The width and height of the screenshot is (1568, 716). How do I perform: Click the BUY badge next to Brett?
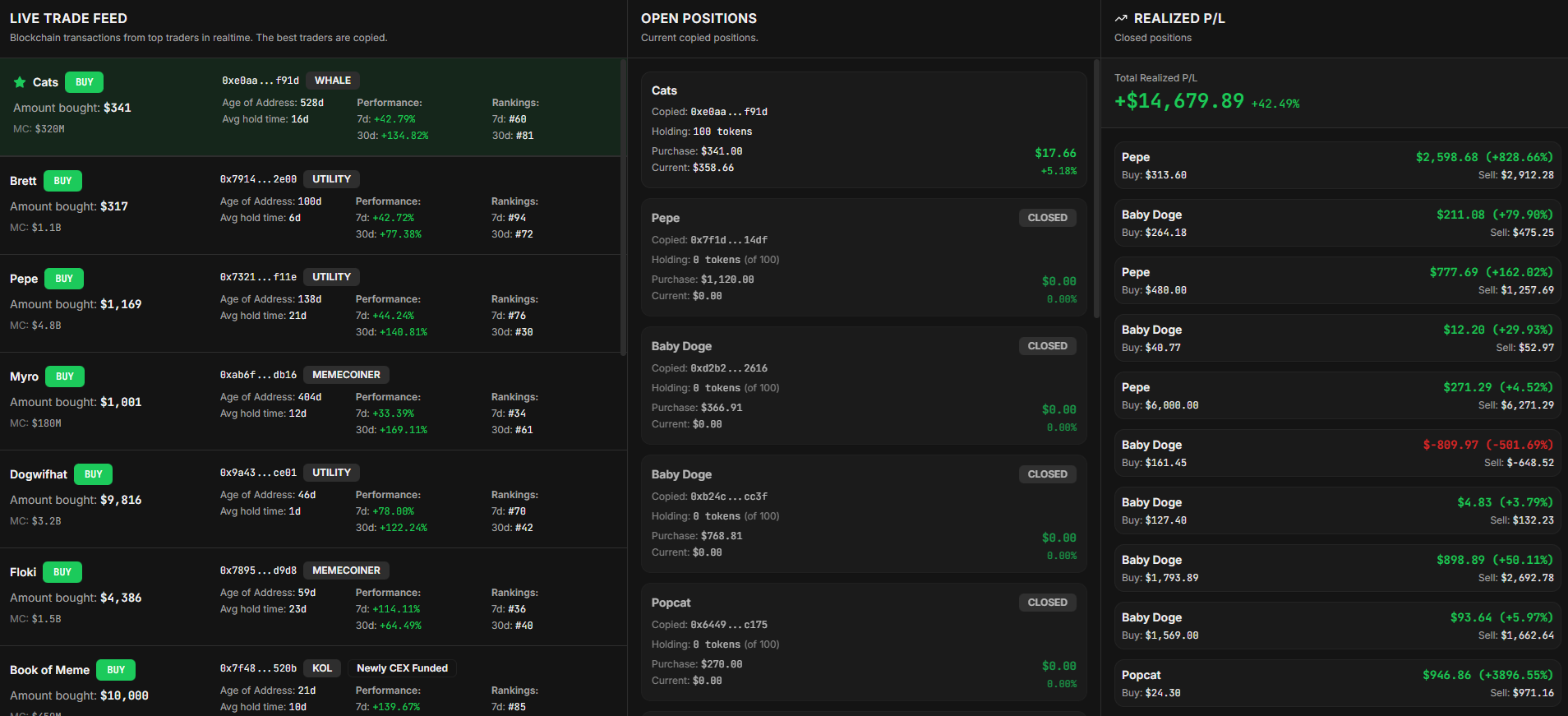coord(62,181)
